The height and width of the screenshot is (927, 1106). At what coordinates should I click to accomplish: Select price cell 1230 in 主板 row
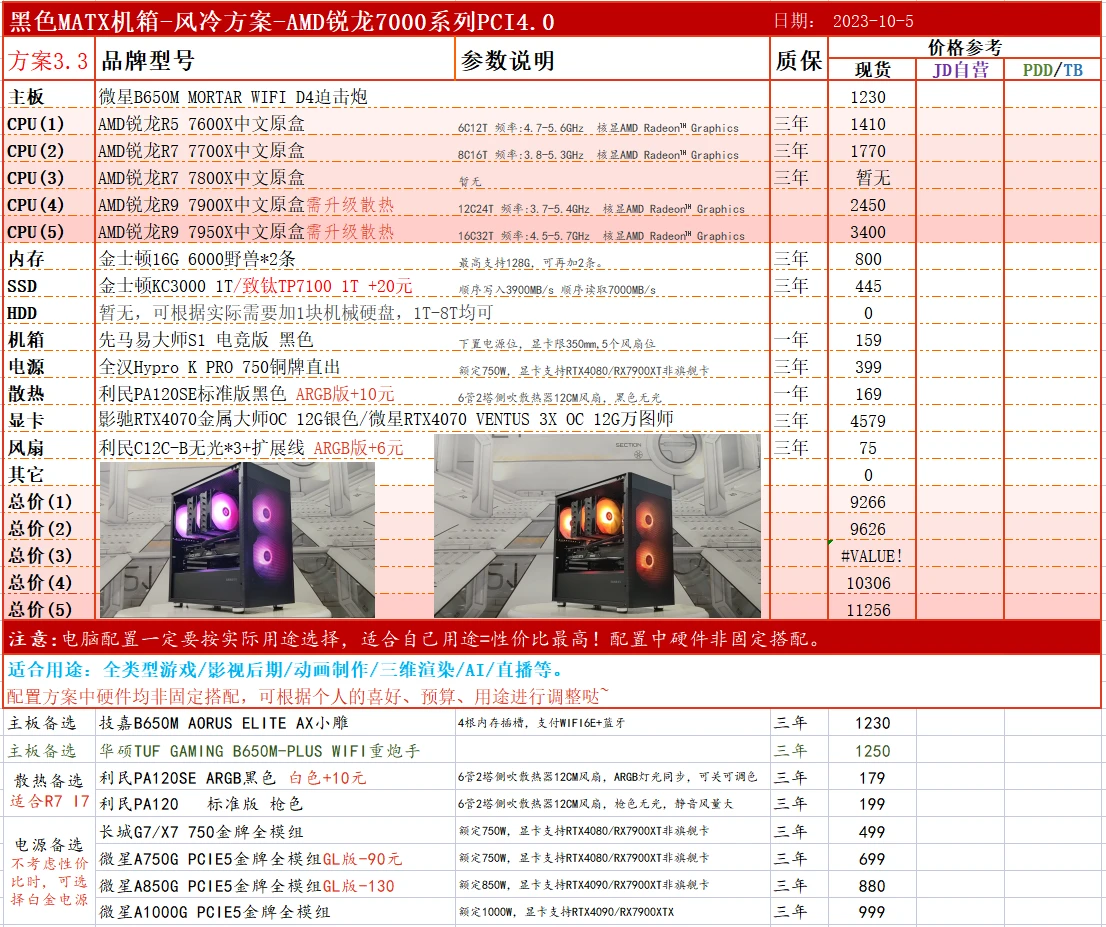coord(868,97)
